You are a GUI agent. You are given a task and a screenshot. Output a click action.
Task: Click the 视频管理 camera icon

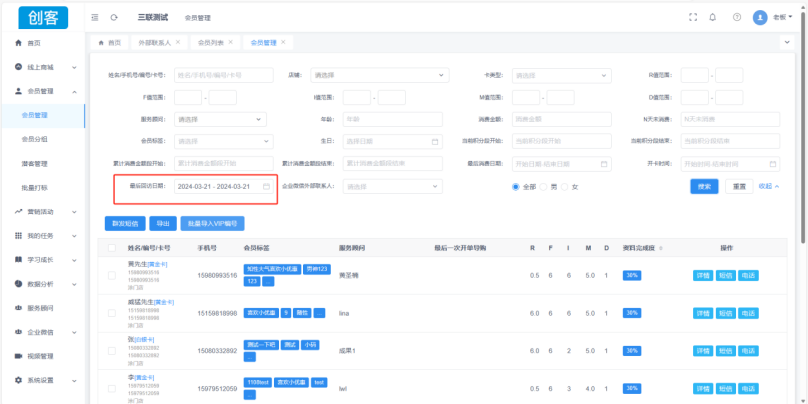tap(19, 356)
